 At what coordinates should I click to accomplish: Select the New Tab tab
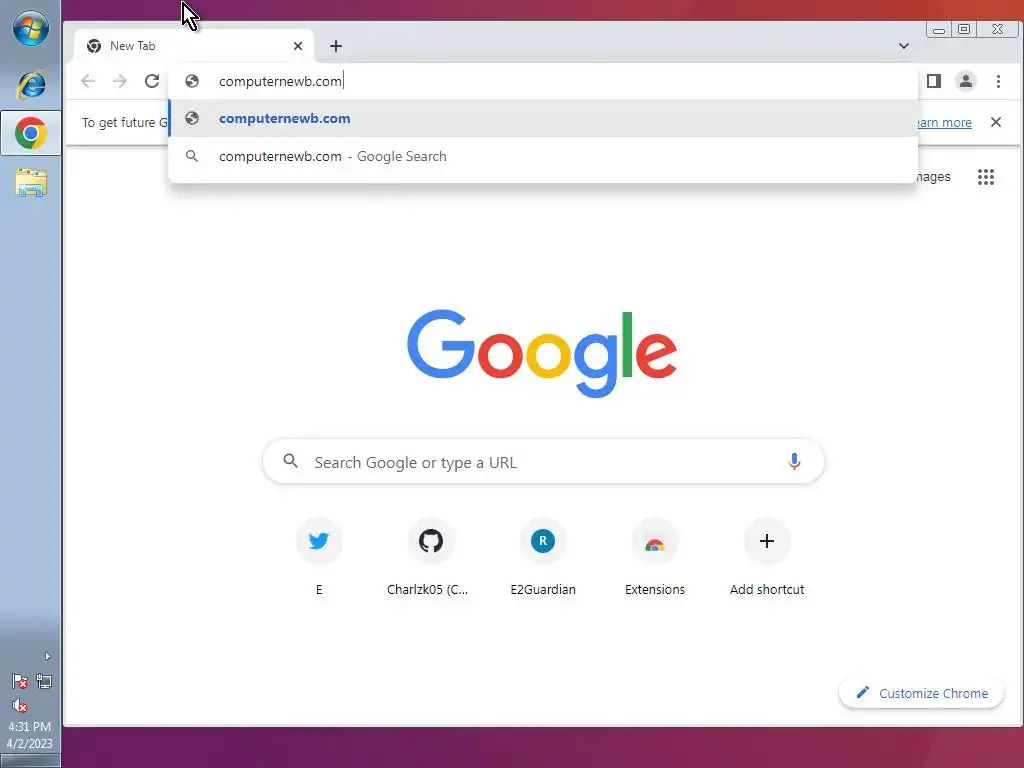[x=194, y=46]
